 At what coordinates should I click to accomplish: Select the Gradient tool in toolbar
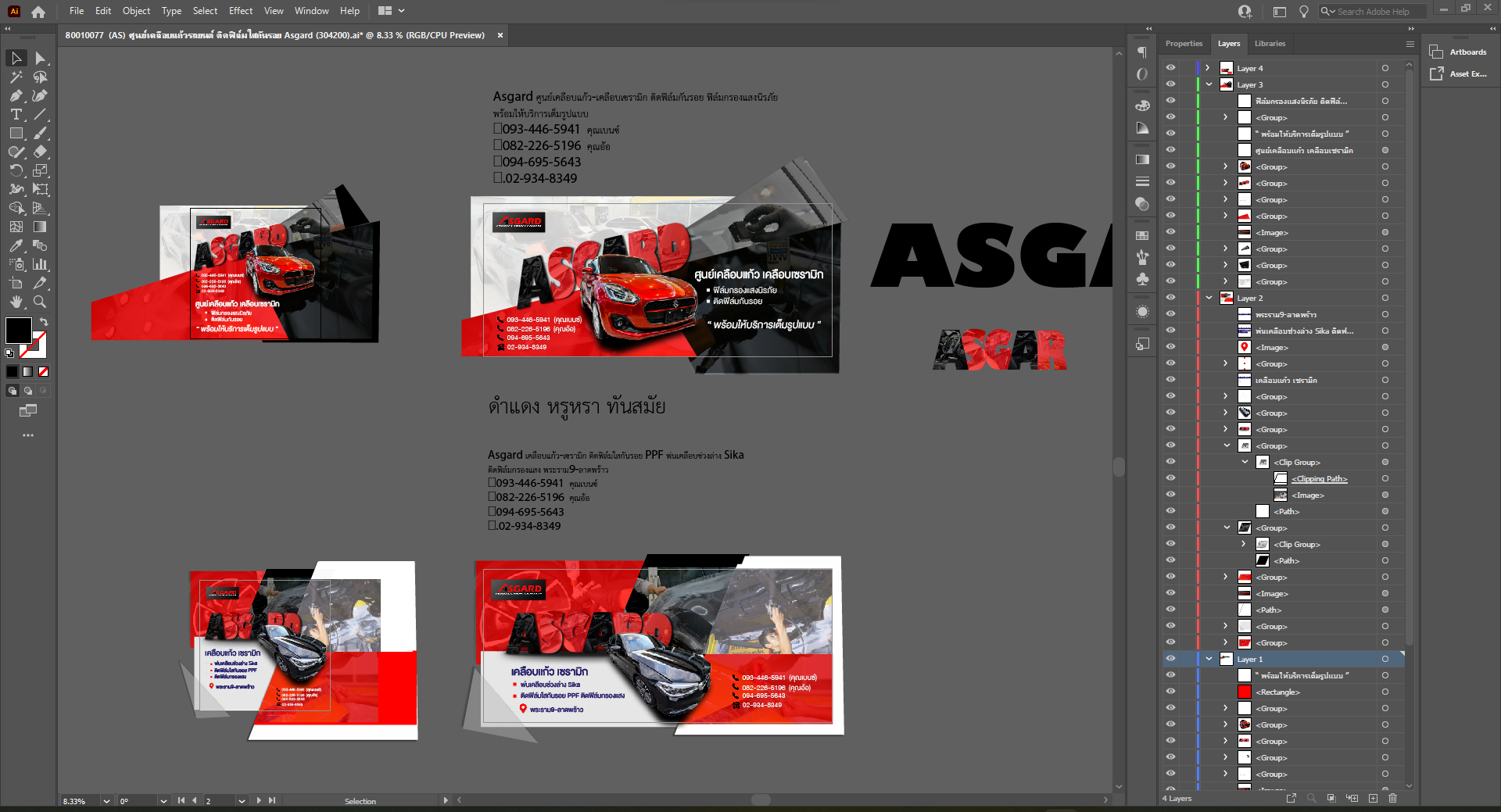point(41,227)
